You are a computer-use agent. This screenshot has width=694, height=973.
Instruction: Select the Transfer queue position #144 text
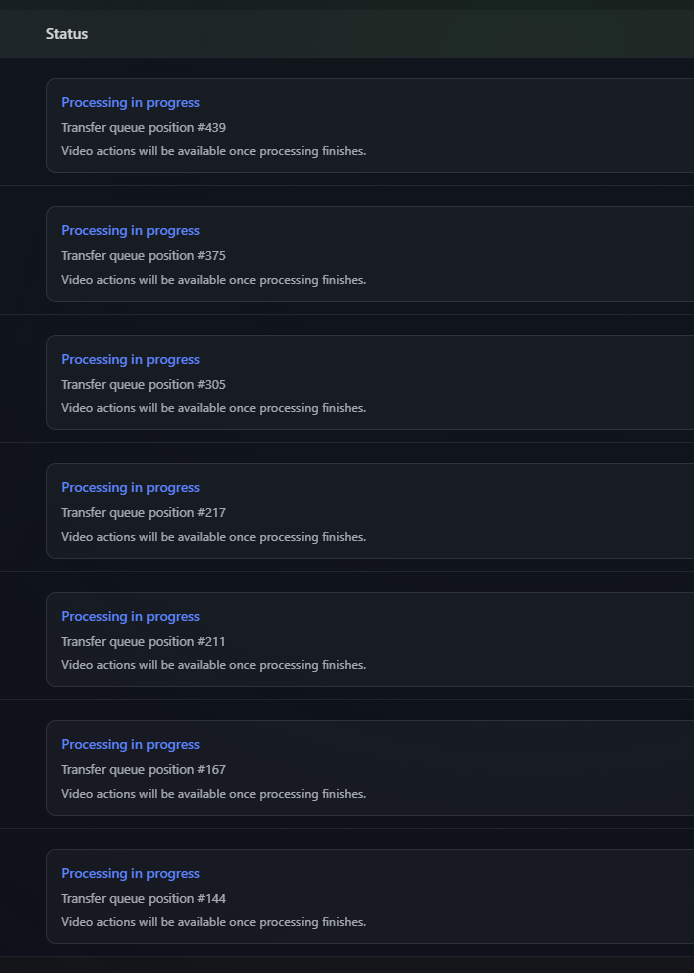pos(143,898)
